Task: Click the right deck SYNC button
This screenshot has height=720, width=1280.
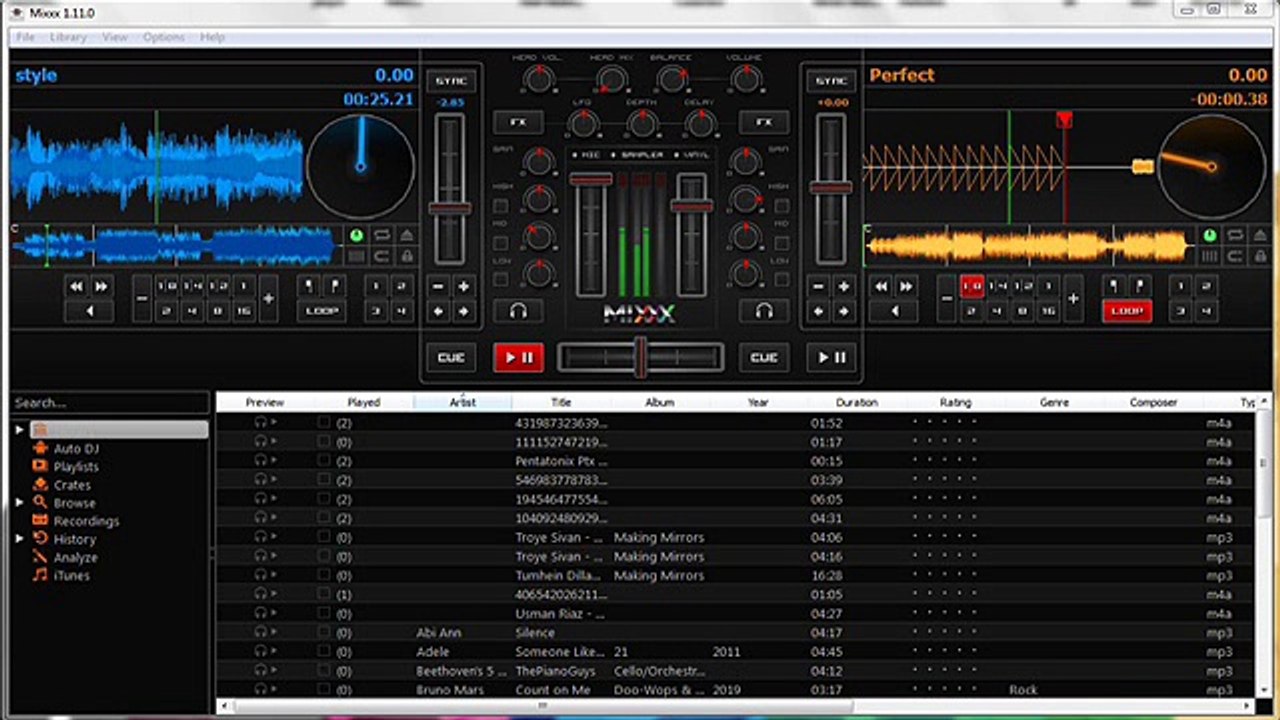Action: [x=831, y=81]
